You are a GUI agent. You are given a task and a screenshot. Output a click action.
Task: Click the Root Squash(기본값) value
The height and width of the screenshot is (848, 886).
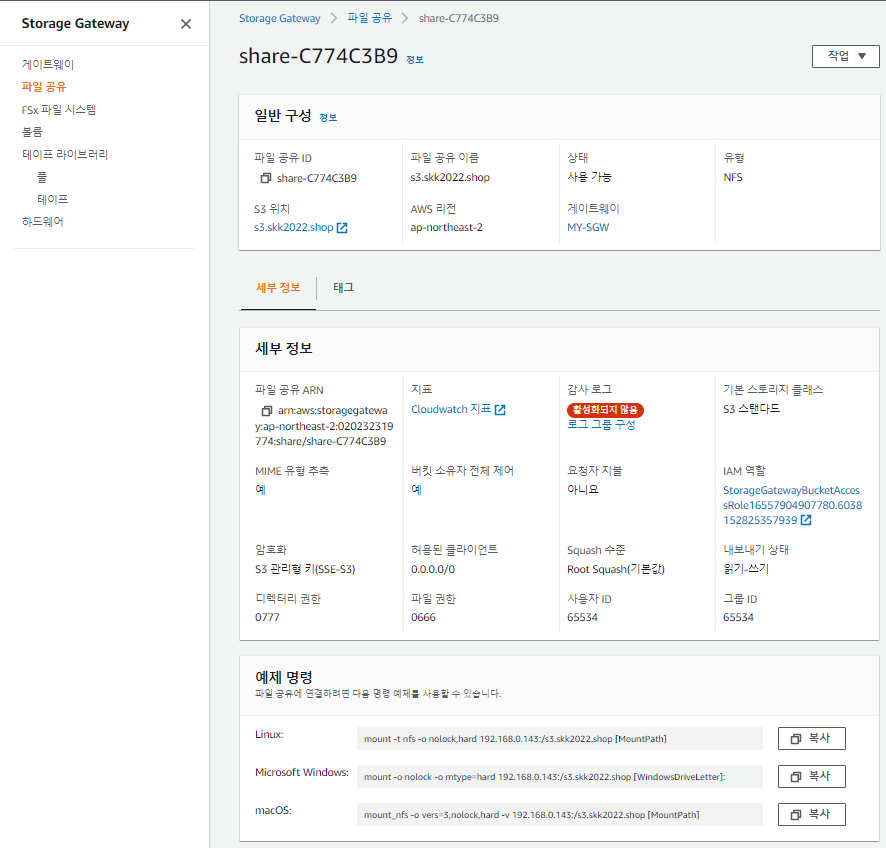point(616,569)
